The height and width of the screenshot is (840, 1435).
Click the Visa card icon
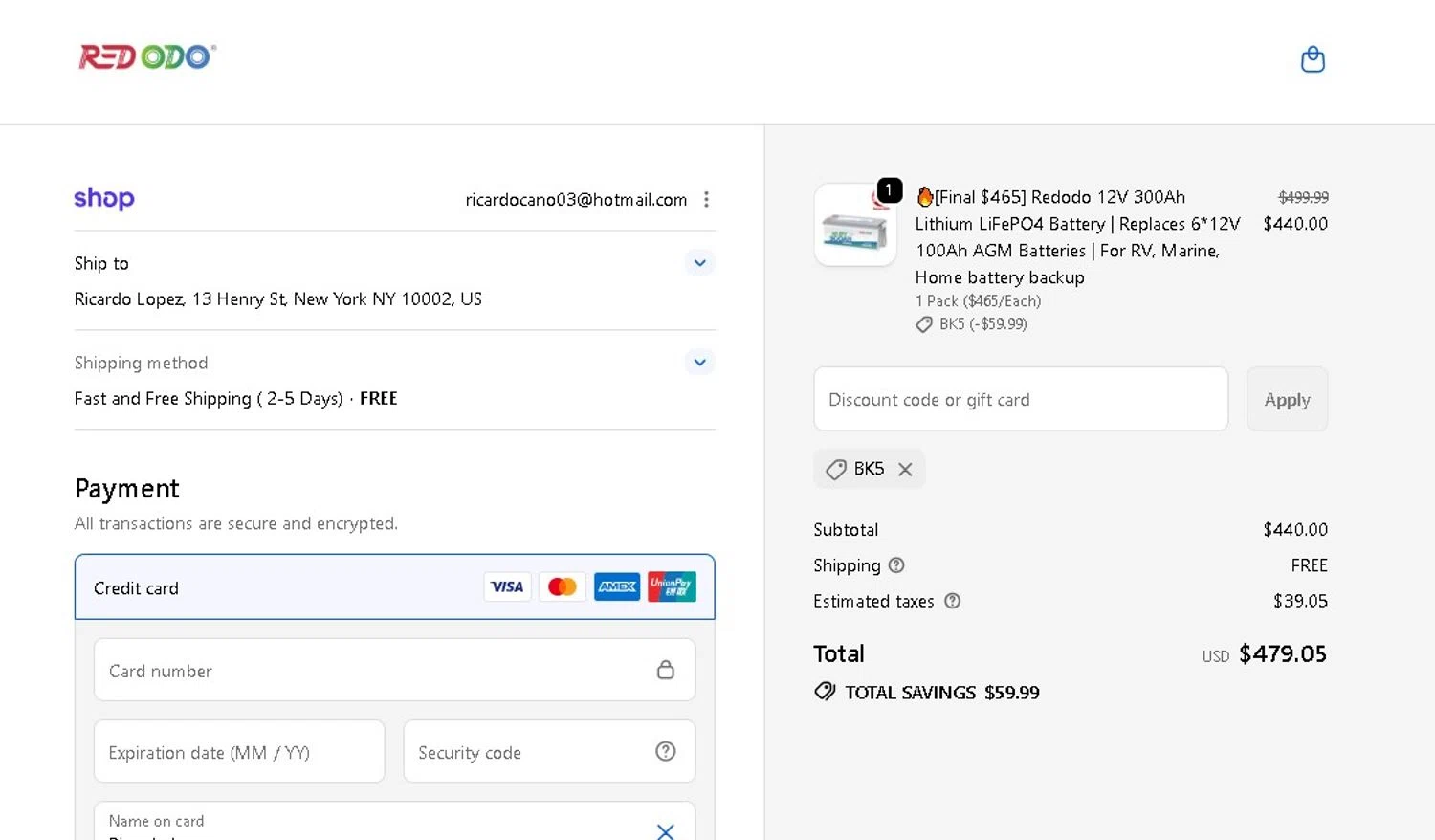click(x=507, y=586)
